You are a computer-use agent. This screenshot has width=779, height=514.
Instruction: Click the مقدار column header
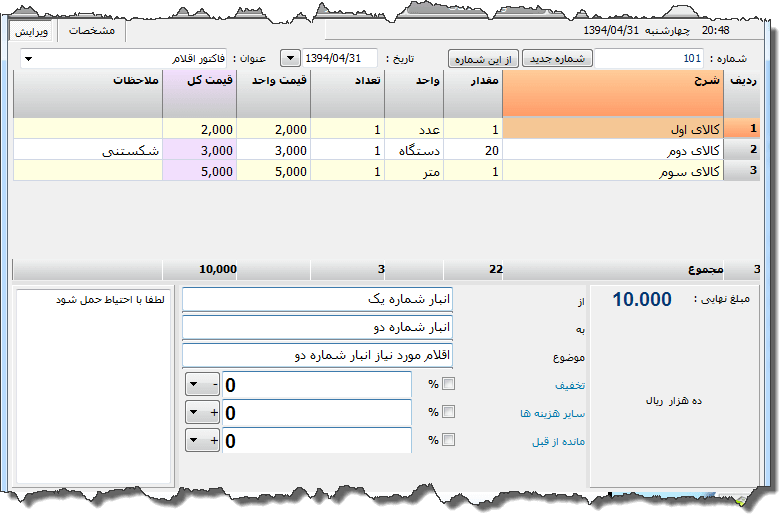(472, 93)
